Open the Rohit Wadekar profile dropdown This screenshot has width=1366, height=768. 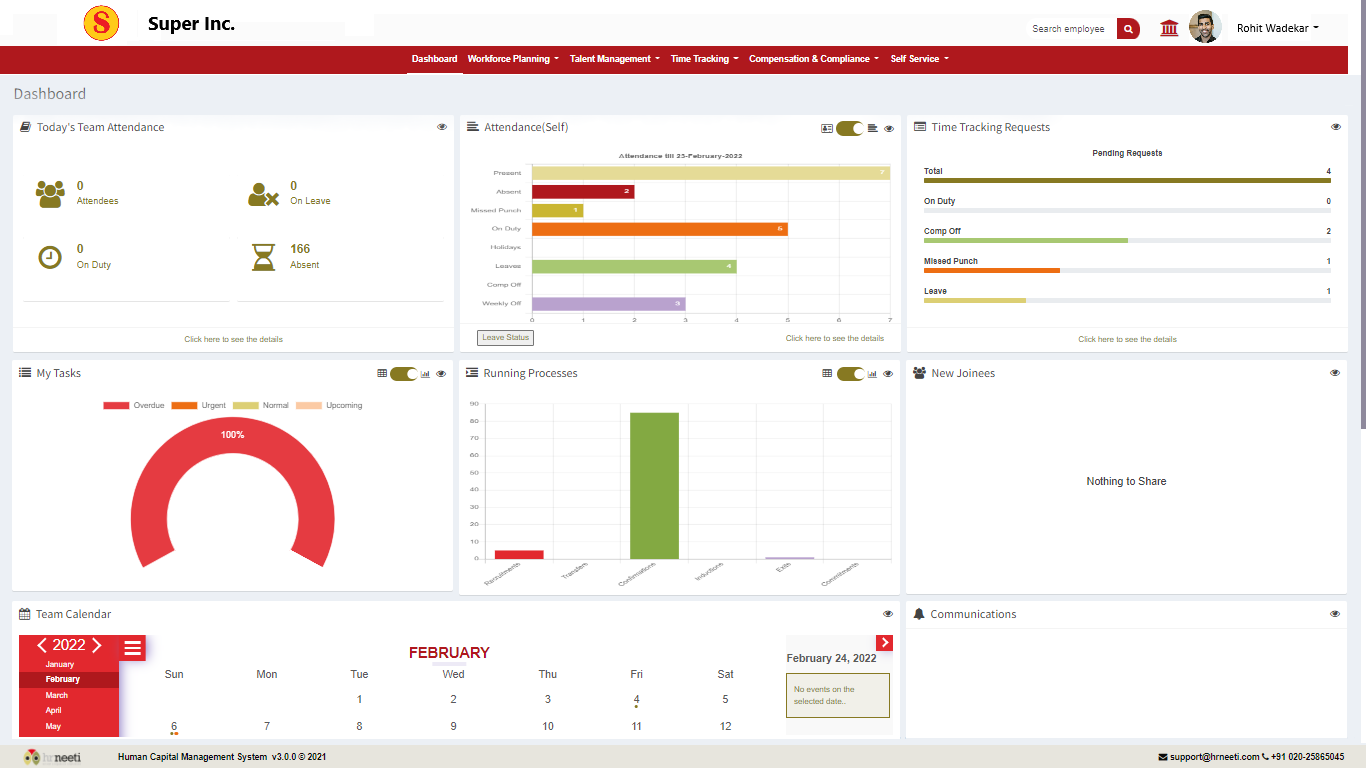pos(1277,28)
